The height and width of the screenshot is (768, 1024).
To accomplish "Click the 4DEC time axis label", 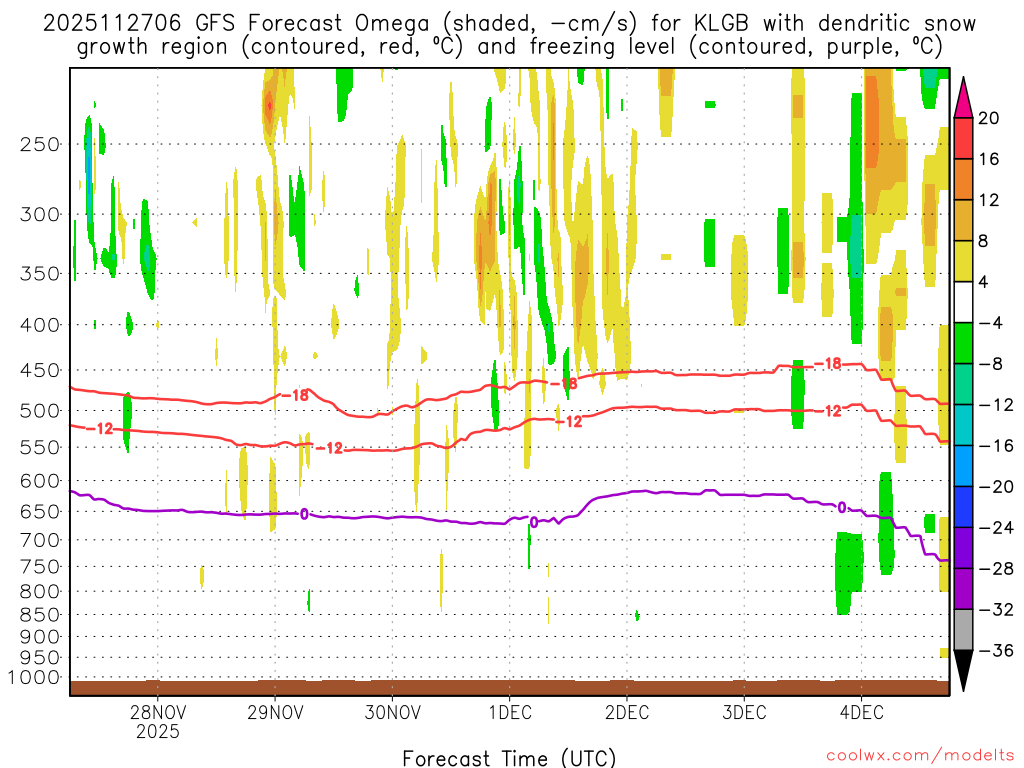I will point(861,712).
